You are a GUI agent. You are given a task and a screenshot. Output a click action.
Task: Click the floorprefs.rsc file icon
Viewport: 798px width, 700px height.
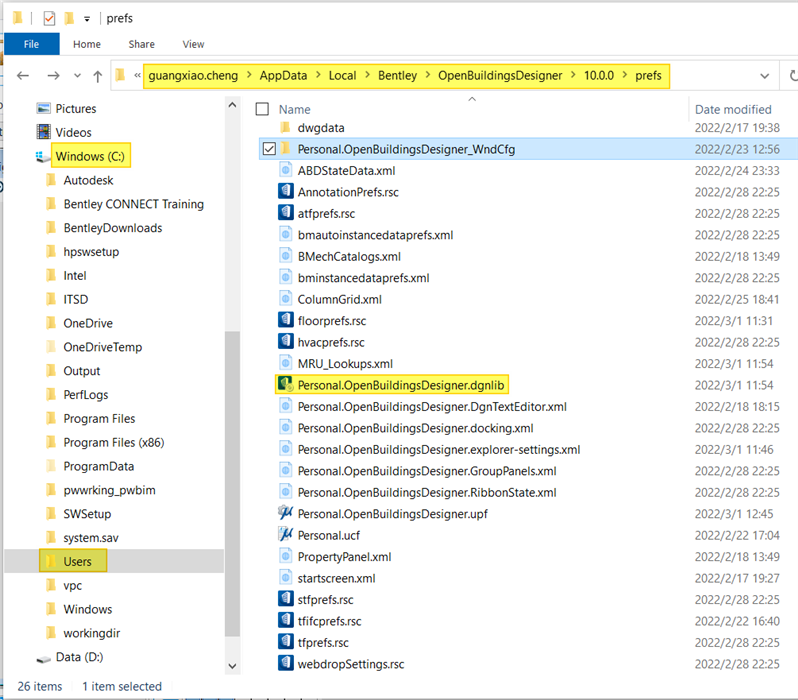tap(286, 320)
